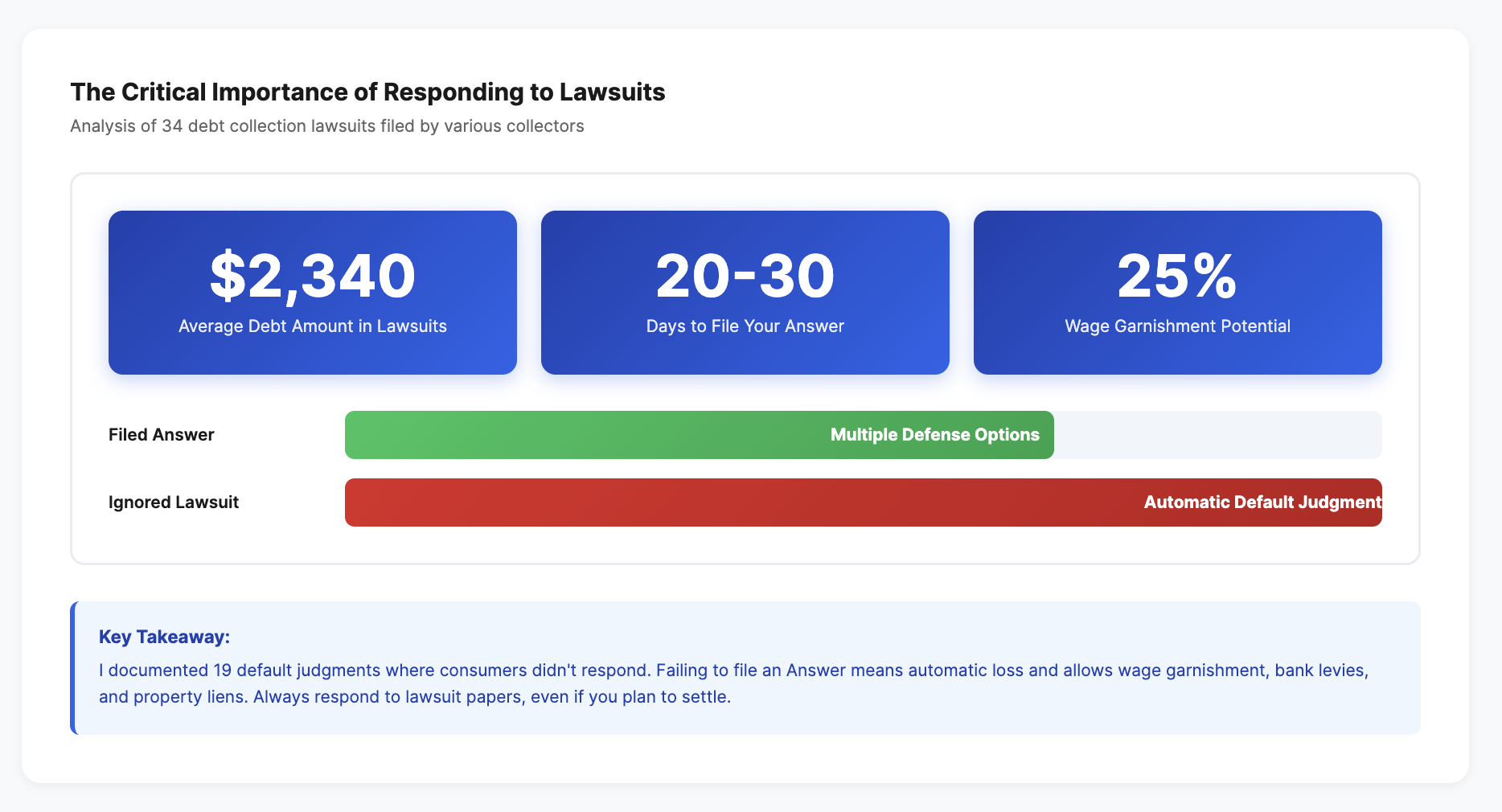Click the heading about Responding to Lawsuits

(x=367, y=92)
